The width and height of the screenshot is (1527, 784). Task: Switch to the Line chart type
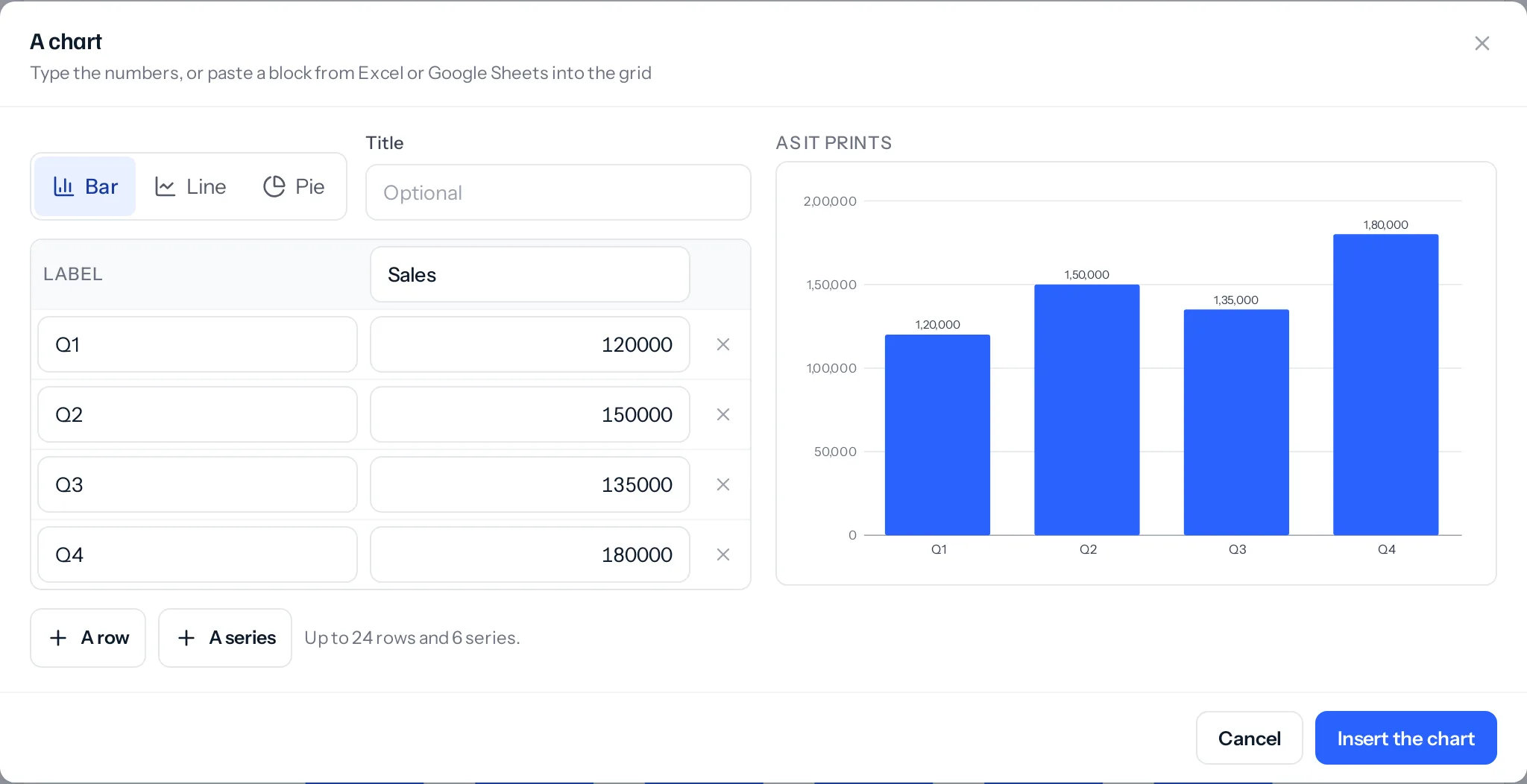coord(190,186)
